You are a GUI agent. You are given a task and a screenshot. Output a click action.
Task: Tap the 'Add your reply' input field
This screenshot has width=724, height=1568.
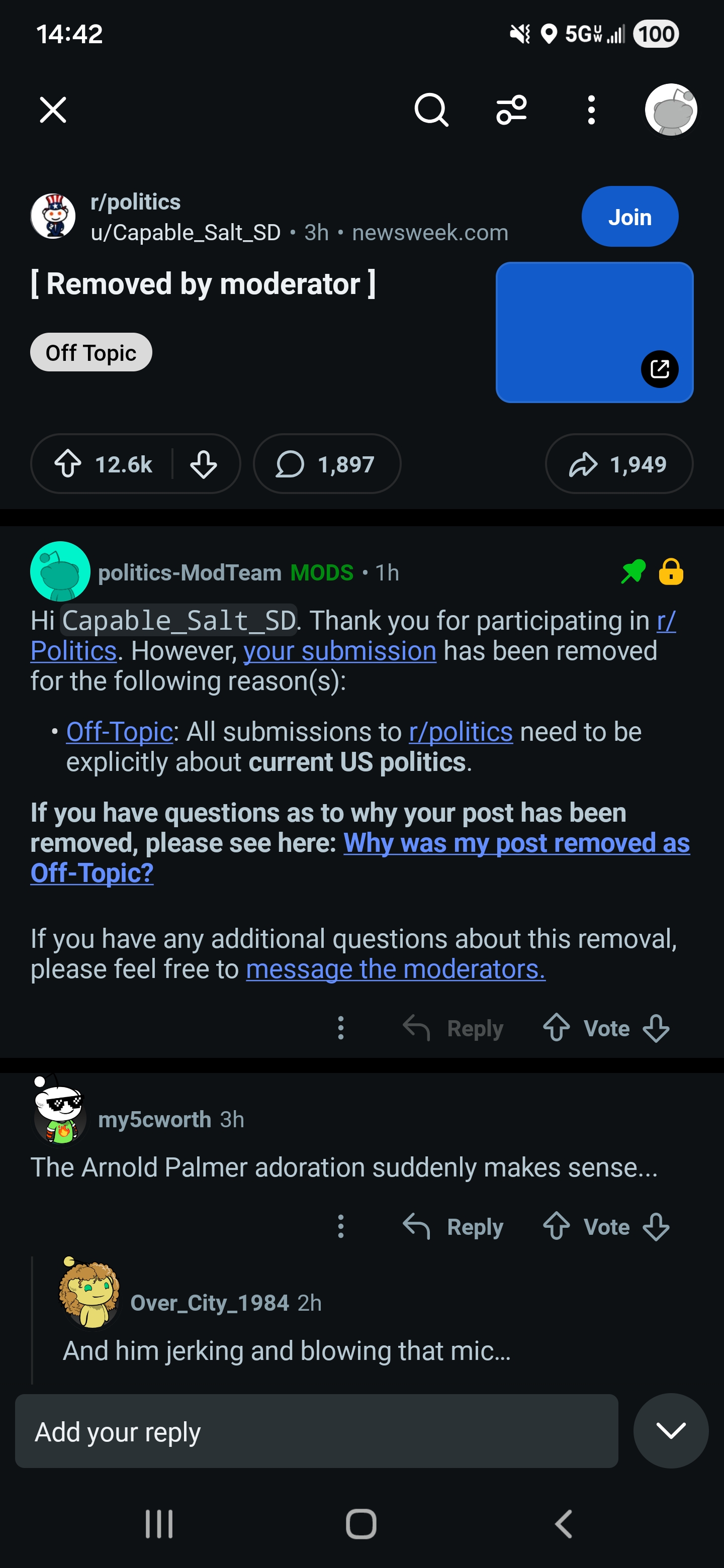point(316,1431)
